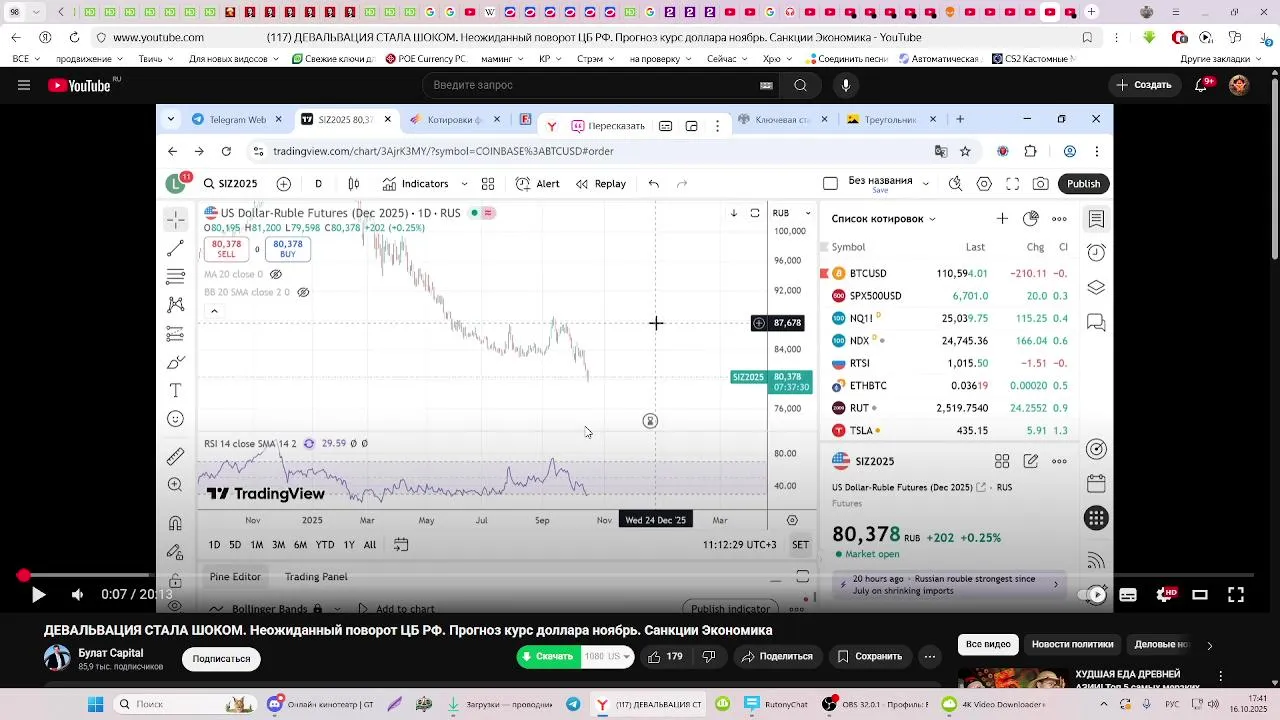Add symbol to compare plus button

[x=284, y=184]
